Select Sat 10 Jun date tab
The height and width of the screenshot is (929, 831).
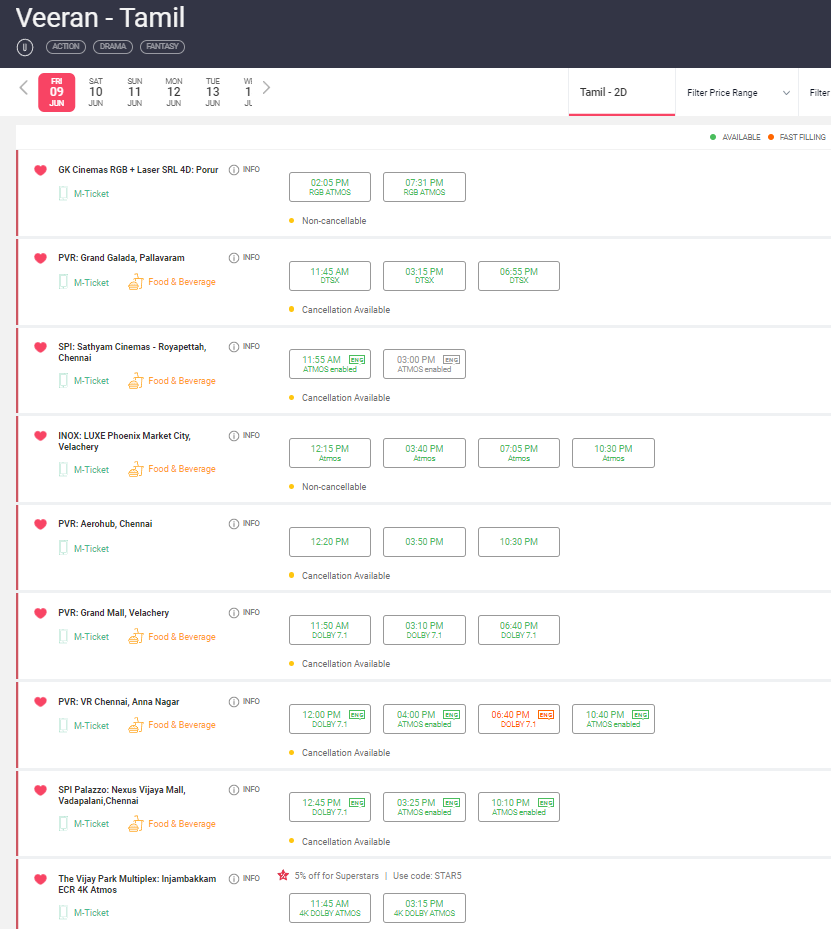point(96,92)
